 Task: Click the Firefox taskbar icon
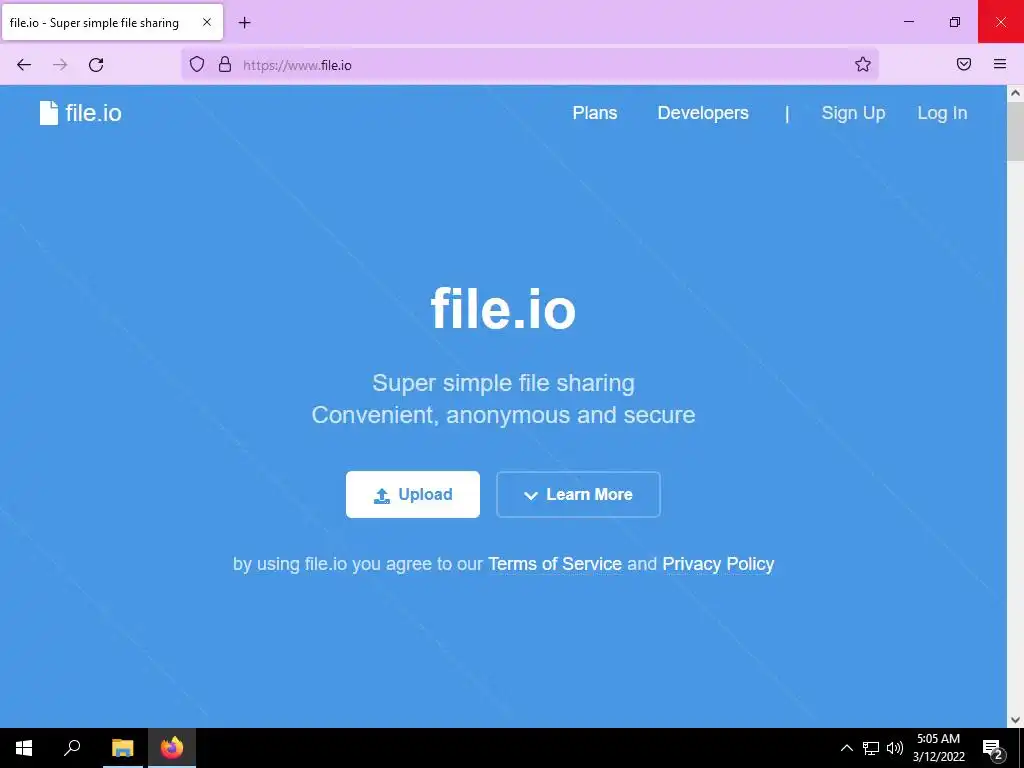pyautogui.click(x=172, y=748)
